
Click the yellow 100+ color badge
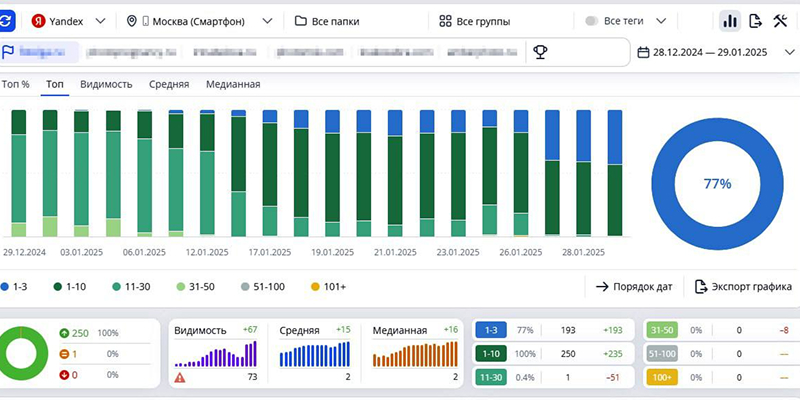pos(662,377)
